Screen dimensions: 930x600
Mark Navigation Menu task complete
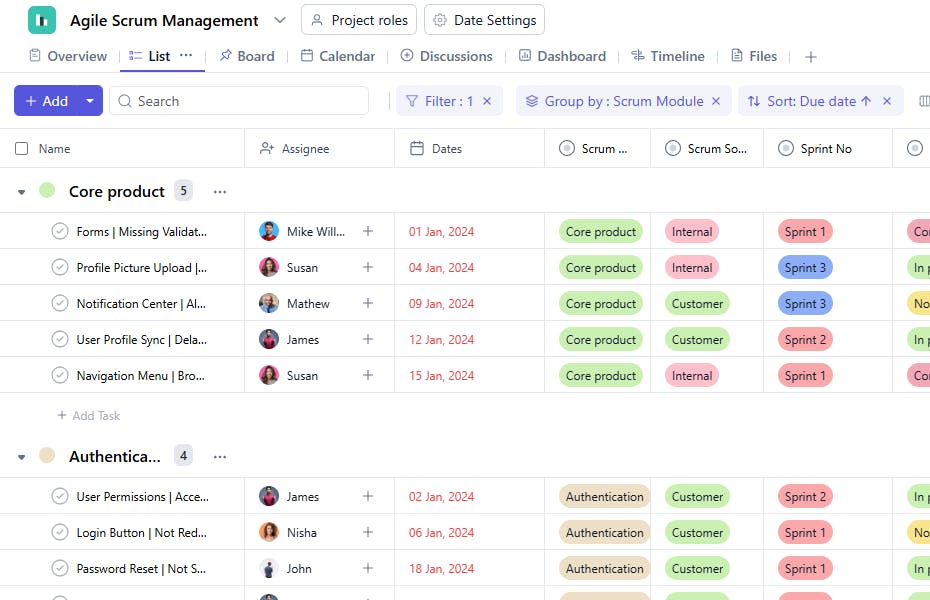[x=60, y=375]
